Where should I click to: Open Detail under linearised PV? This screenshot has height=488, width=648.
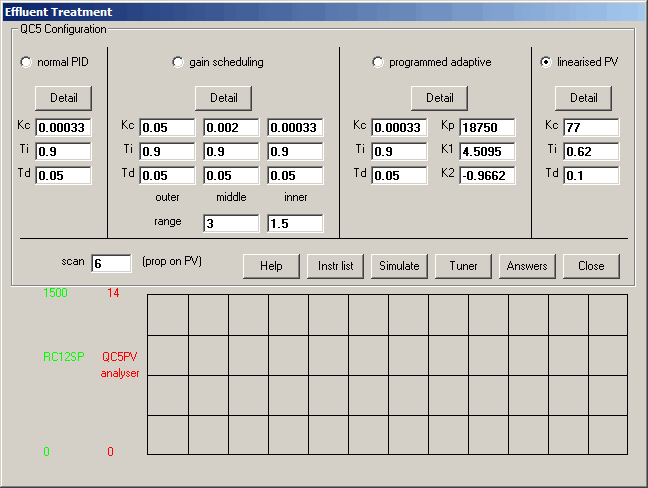(583, 98)
